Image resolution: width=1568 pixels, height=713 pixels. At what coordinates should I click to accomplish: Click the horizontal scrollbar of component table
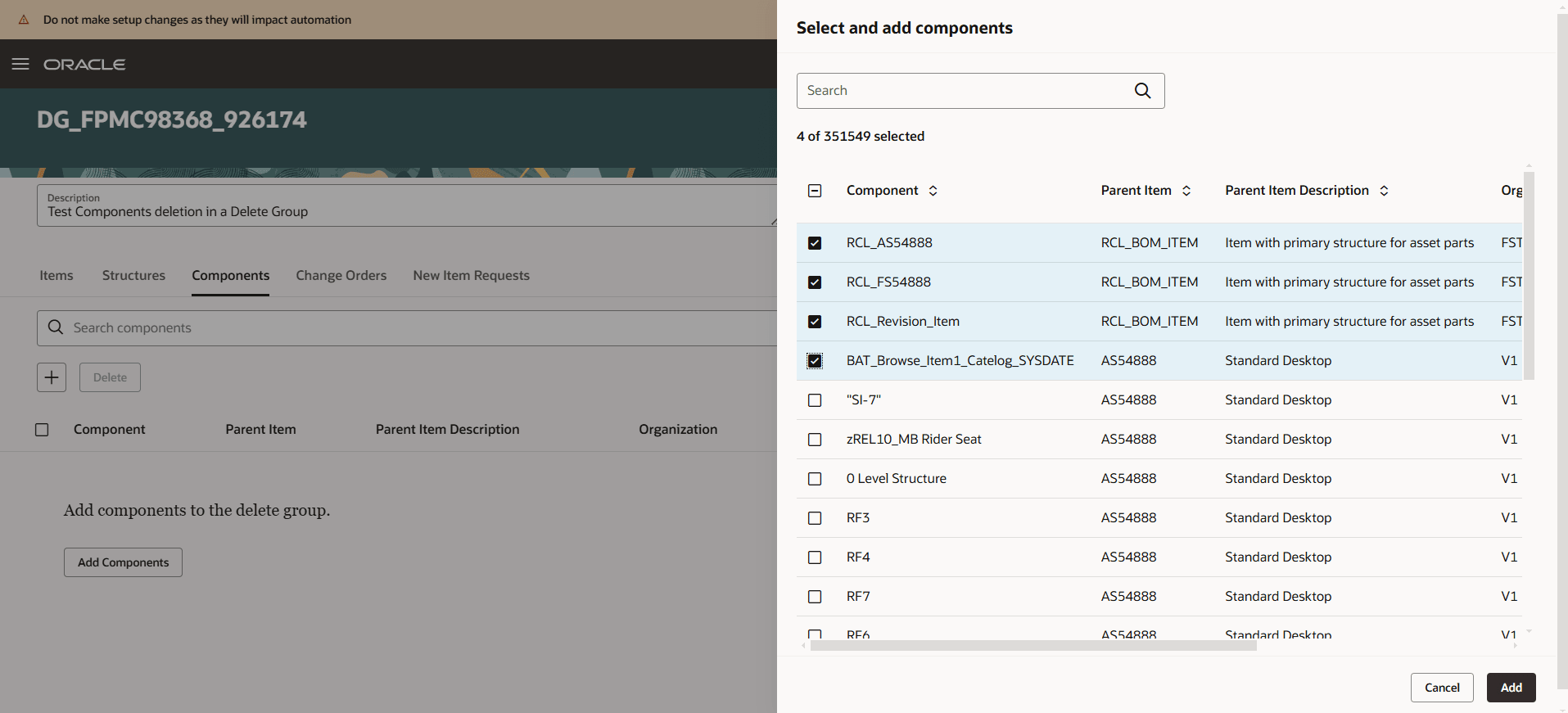(1033, 646)
